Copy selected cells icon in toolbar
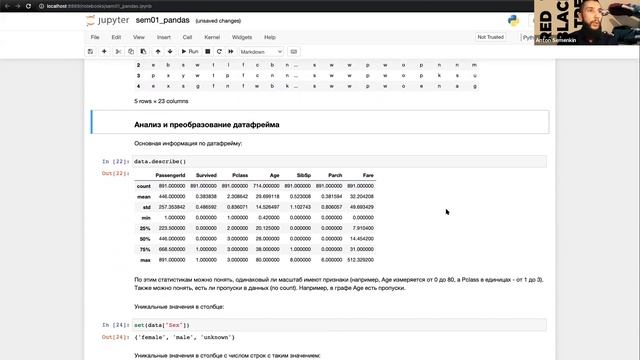This screenshot has height=360, width=640. tap(131, 51)
